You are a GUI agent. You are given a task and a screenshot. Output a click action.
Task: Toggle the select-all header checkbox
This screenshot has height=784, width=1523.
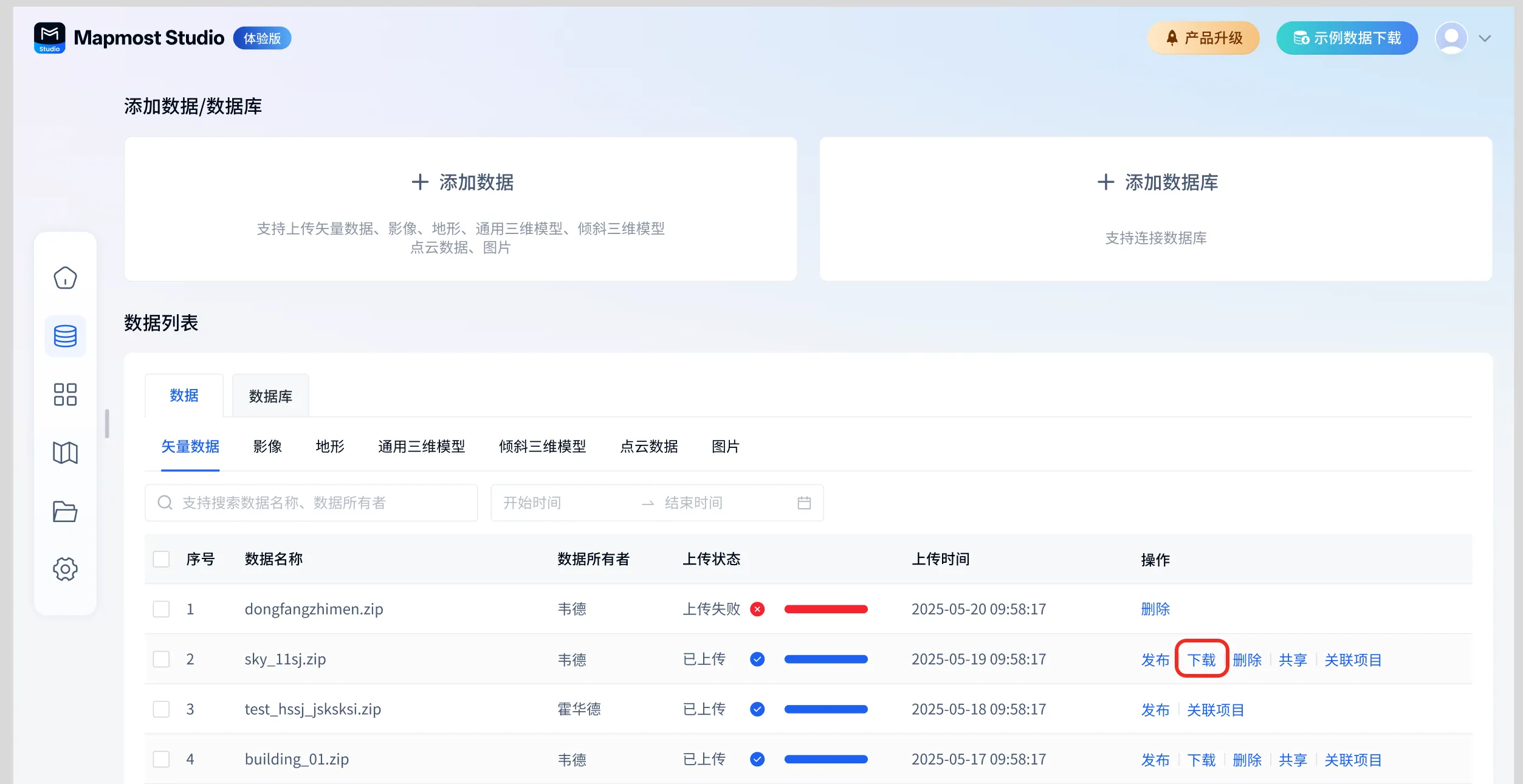click(161, 559)
